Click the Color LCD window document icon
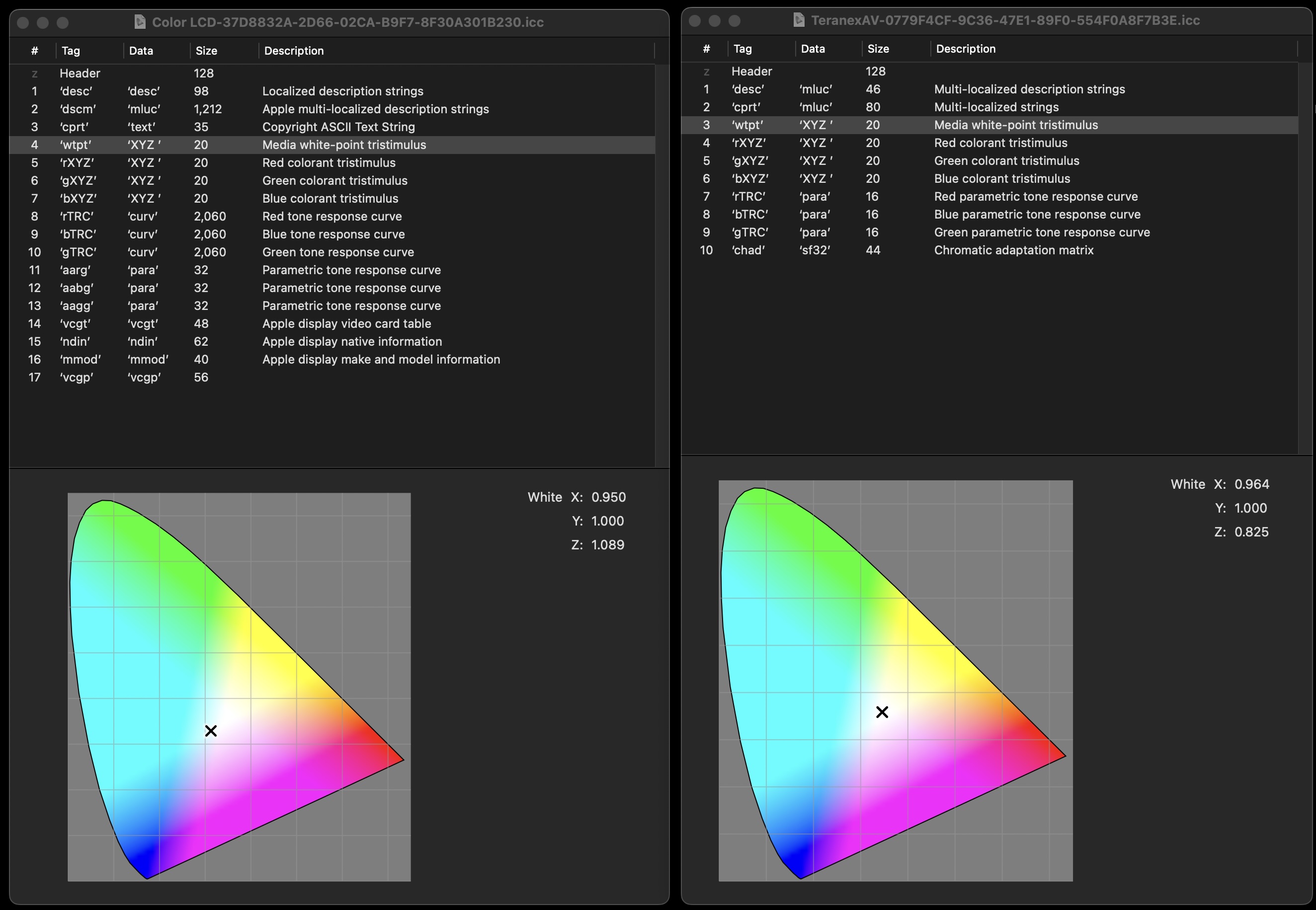This screenshot has height=910, width=1316. coord(140,22)
